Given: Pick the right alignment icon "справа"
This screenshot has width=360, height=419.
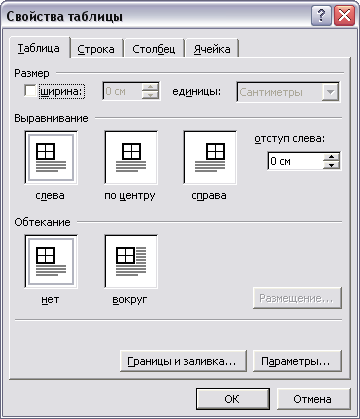Looking at the screenshot, I should coord(210,157).
